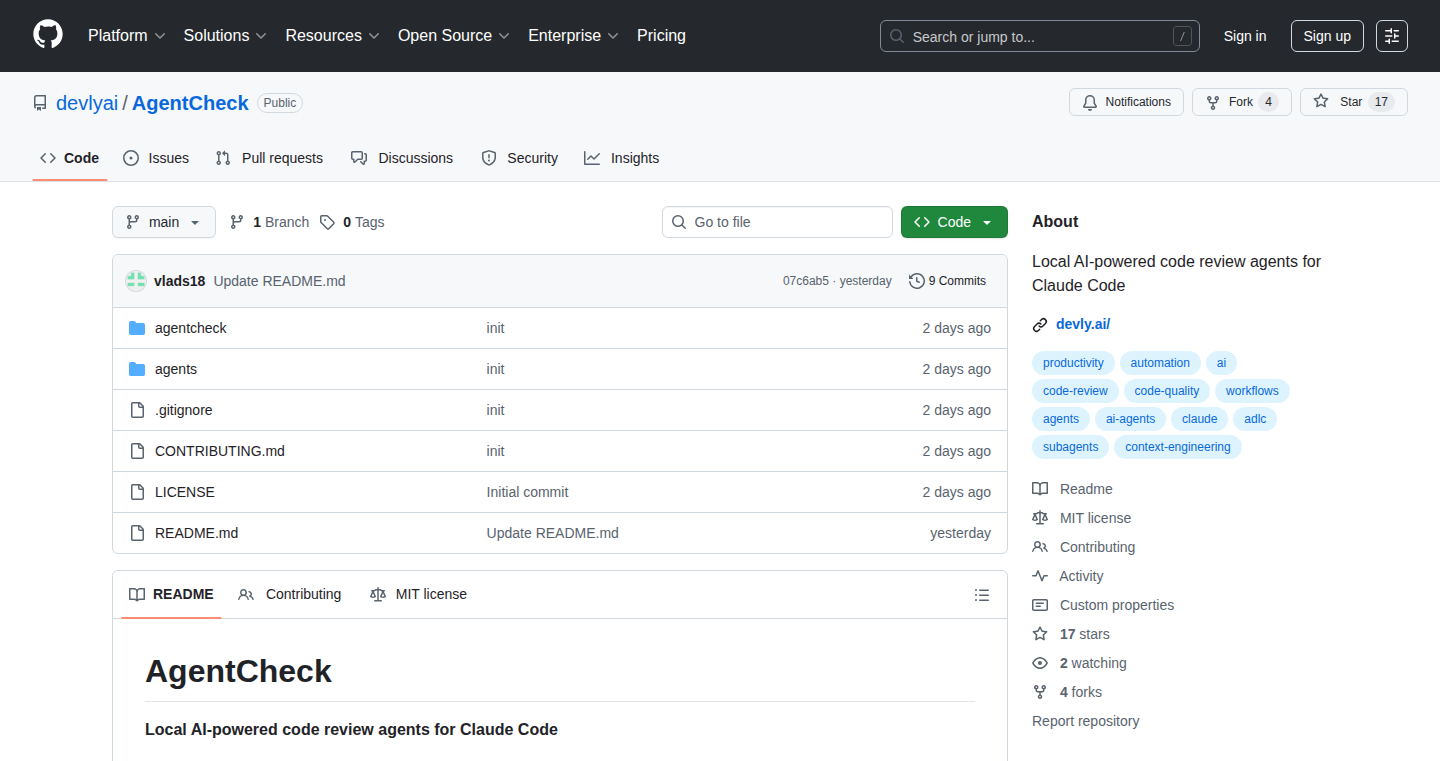The width and height of the screenshot is (1440, 761).
Task: Select the Contributing tab in README panel
Action: [290, 594]
